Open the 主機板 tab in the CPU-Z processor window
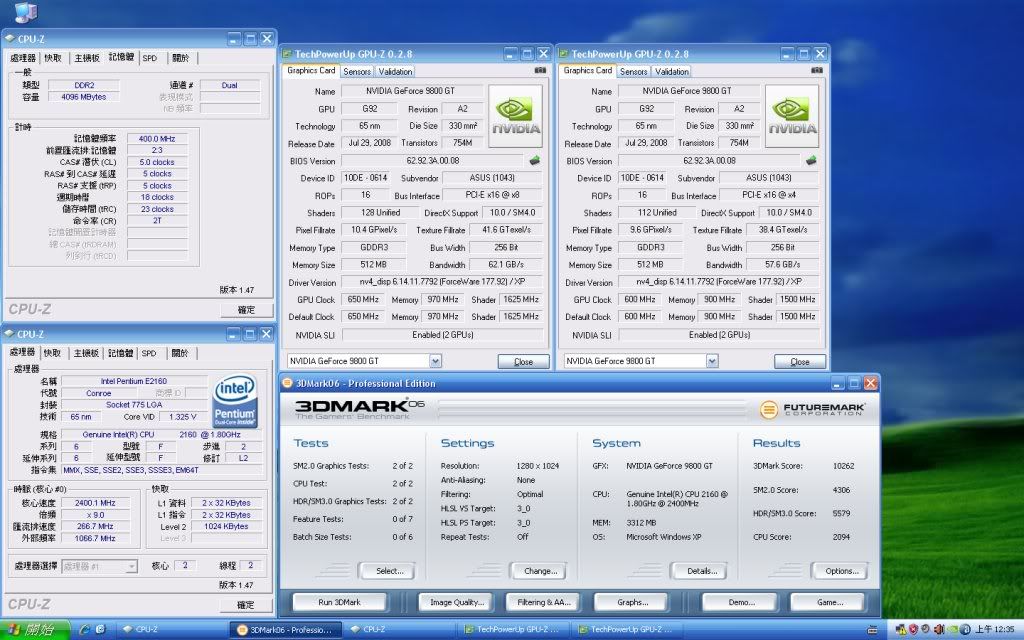This screenshot has height=640, width=1024. (86, 353)
